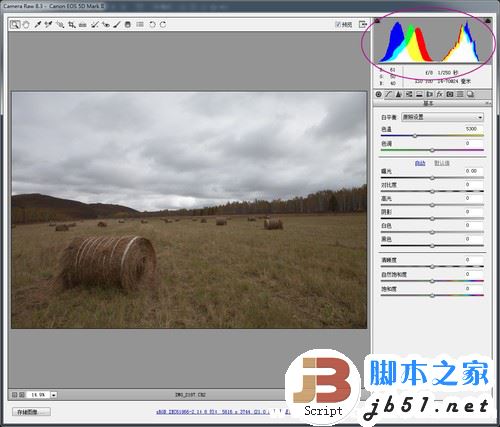Focus the Temperature value field showing 5300
This screenshot has width=500, height=427.
coord(474,129)
